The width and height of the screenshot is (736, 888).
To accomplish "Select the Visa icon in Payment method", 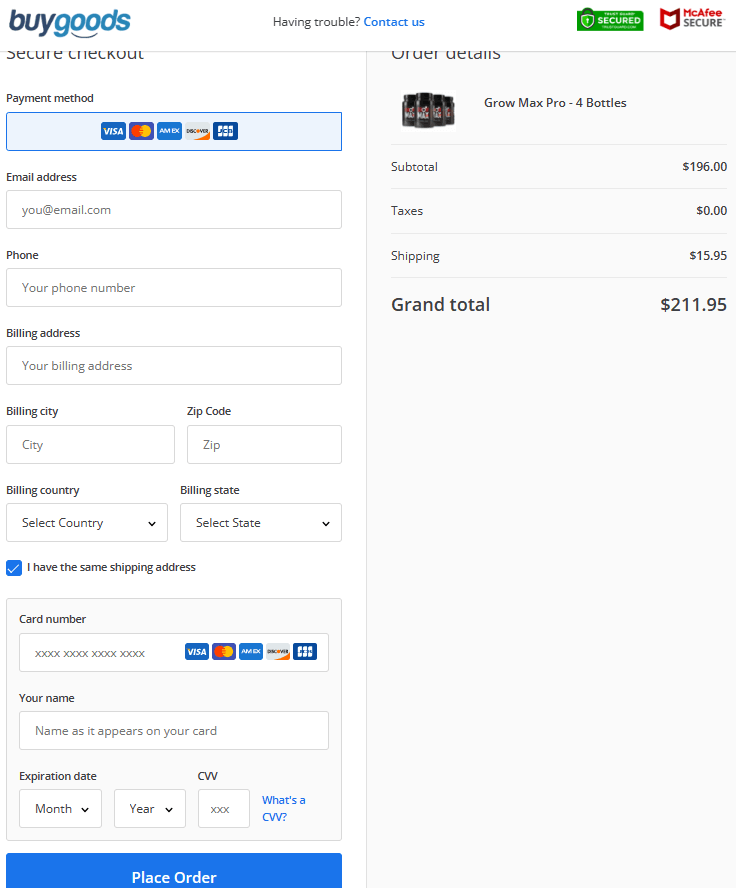I will pyautogui.click(x=113, y=130).
